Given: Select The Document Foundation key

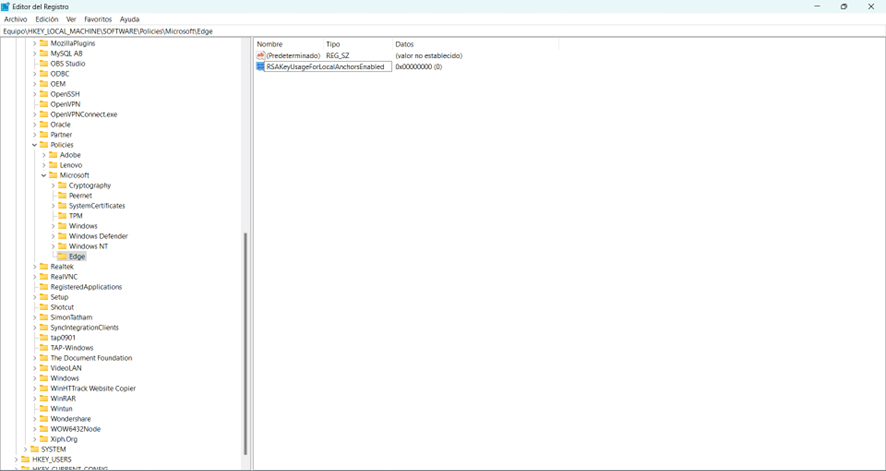Looking at the screenshot, I should click(91, 358).
